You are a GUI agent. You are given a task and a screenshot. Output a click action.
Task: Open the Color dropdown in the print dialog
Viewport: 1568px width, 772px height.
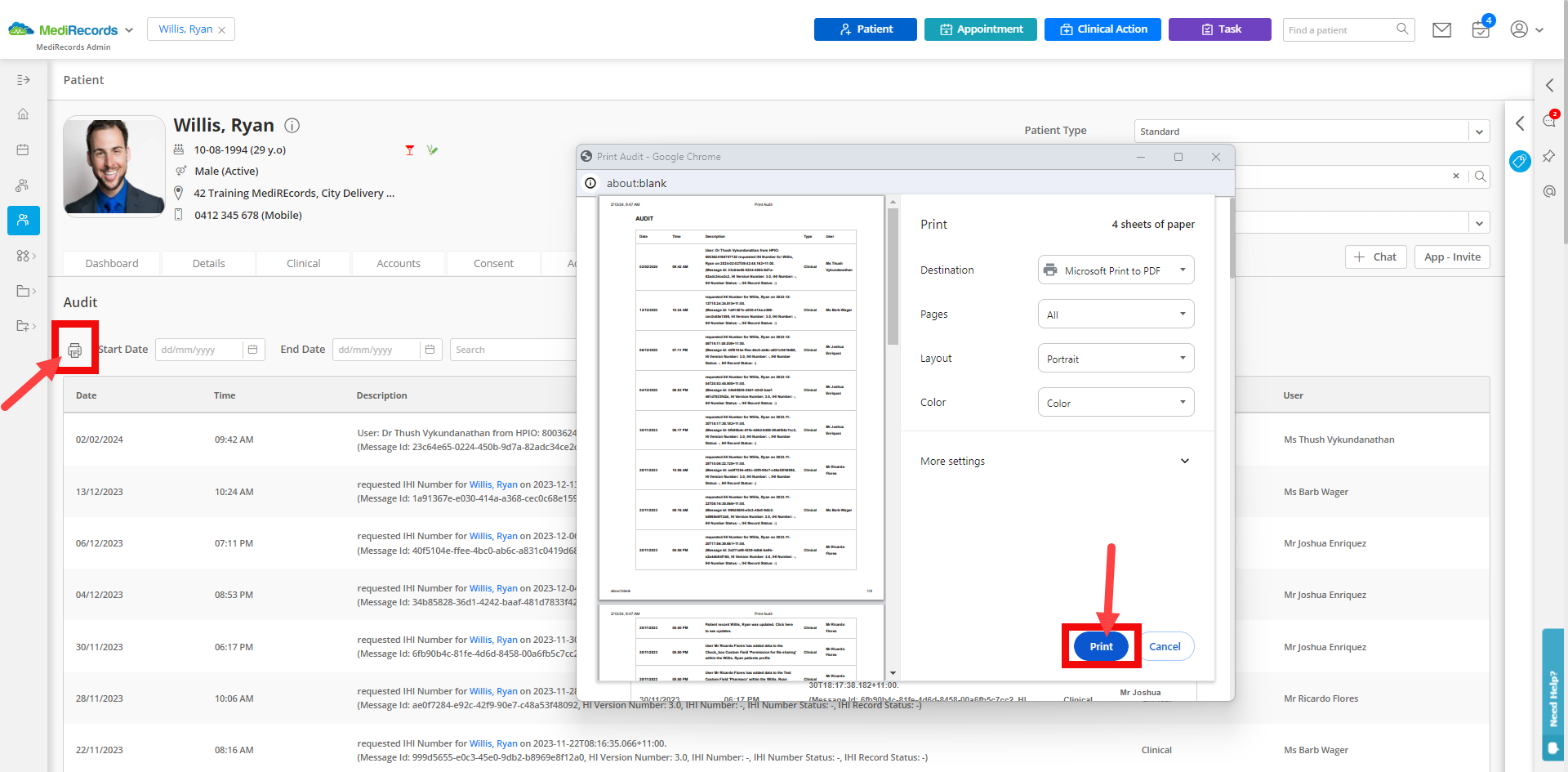[1115, 402]
